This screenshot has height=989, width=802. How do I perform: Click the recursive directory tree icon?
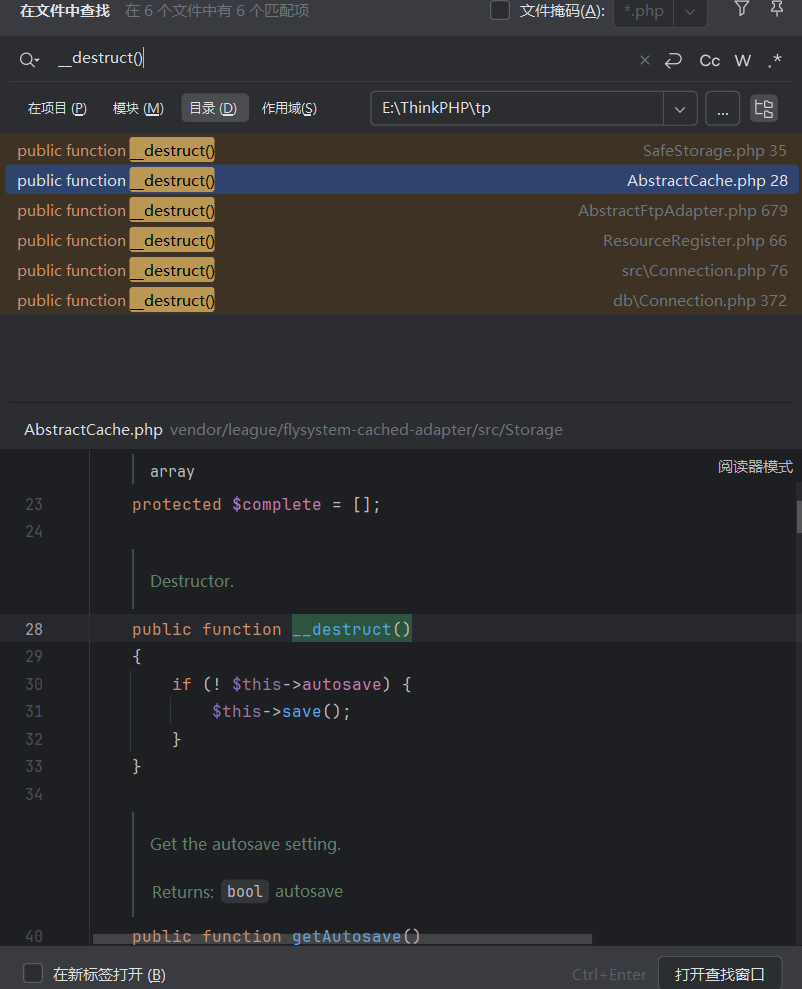pyautogui.click(x=764, y=108)
